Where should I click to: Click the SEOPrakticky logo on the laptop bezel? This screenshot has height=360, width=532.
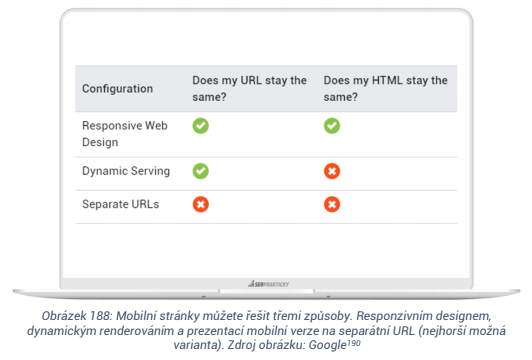268,284
